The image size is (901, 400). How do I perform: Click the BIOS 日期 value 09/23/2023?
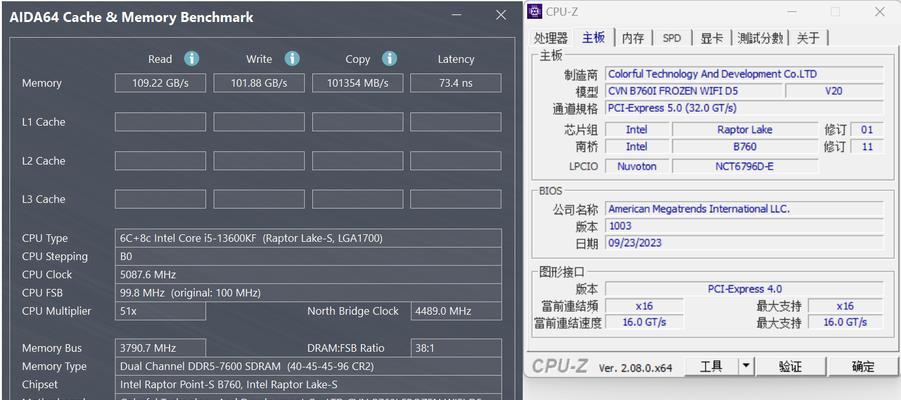744,243
